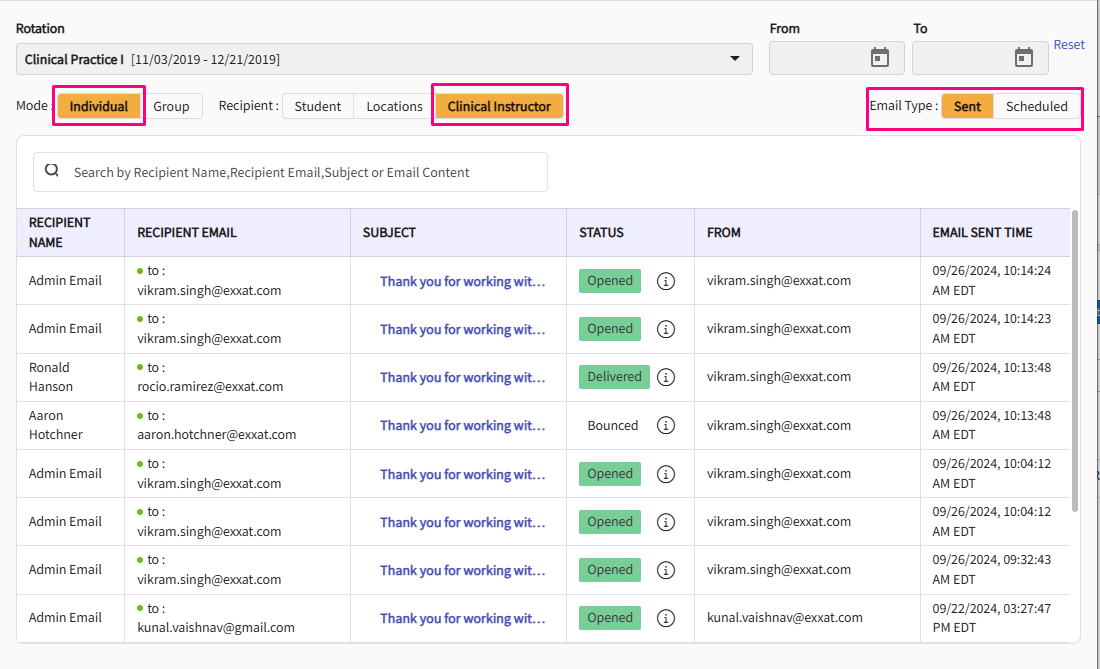Screen dimensions: 1100x669
Task: Open subject link for Aaron Hotchner's email
Action: [462, 426]
